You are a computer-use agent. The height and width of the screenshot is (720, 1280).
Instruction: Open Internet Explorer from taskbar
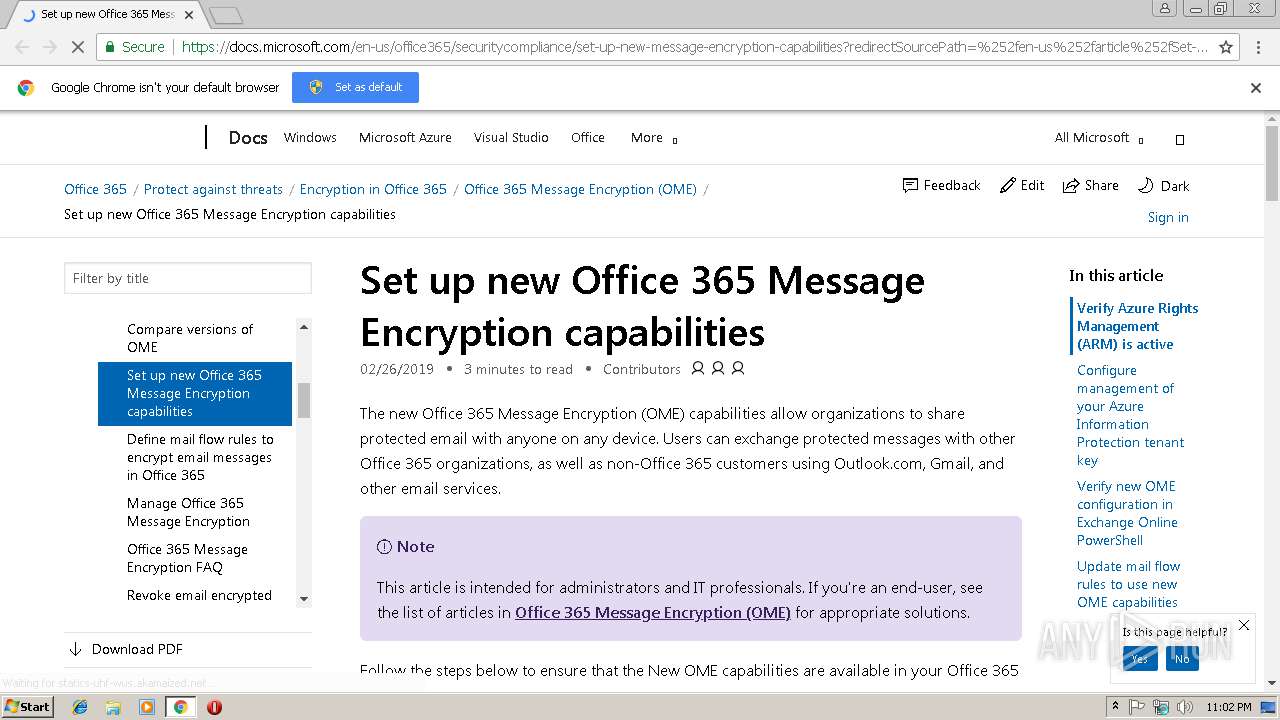coord(80,707)
